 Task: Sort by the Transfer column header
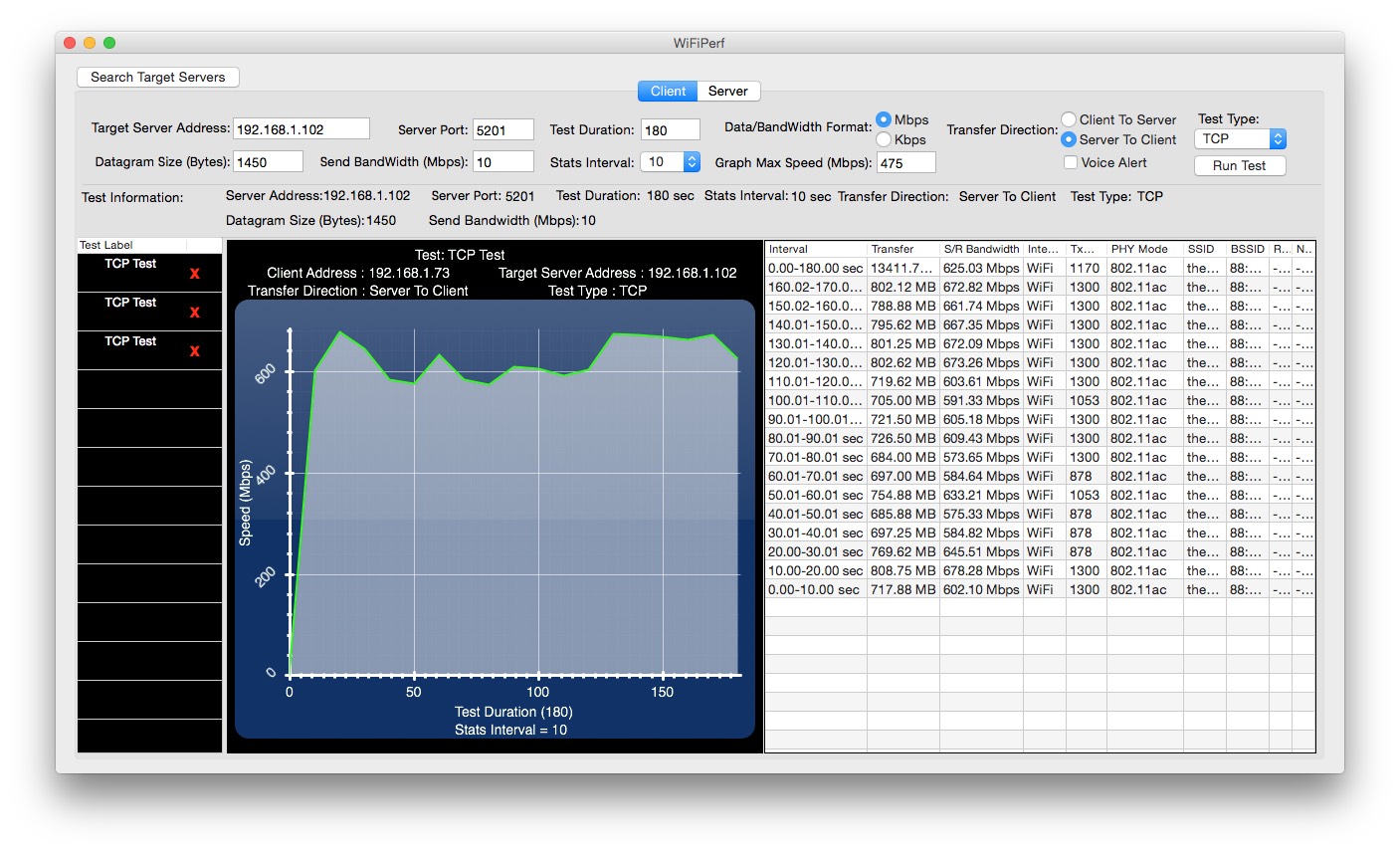point(903,249)
